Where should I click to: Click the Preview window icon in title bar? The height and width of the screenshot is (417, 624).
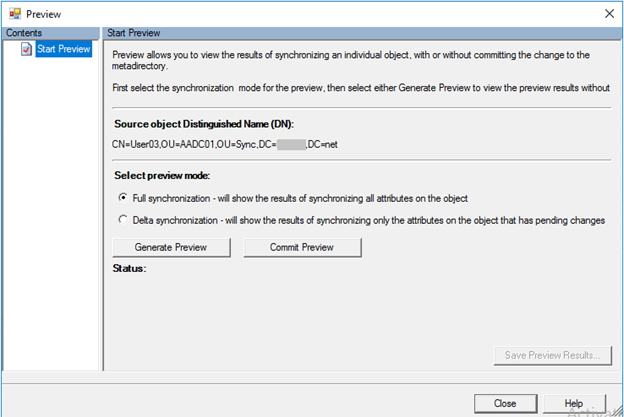click(13, 13)
